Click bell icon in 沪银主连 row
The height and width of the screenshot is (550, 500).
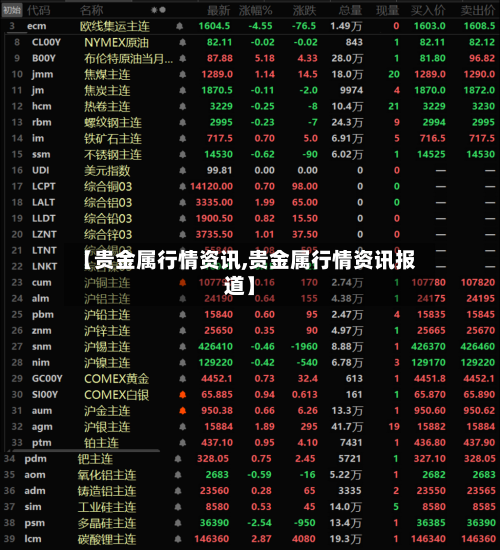point(182,427)
